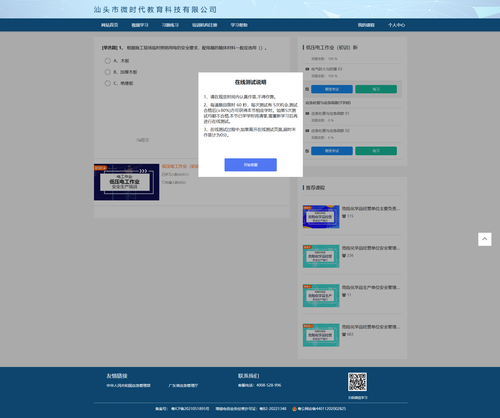The height and width of the screenshot is (418, 500).
Task: Open recommended course title beside 683 count
Action: pos(371,327)
